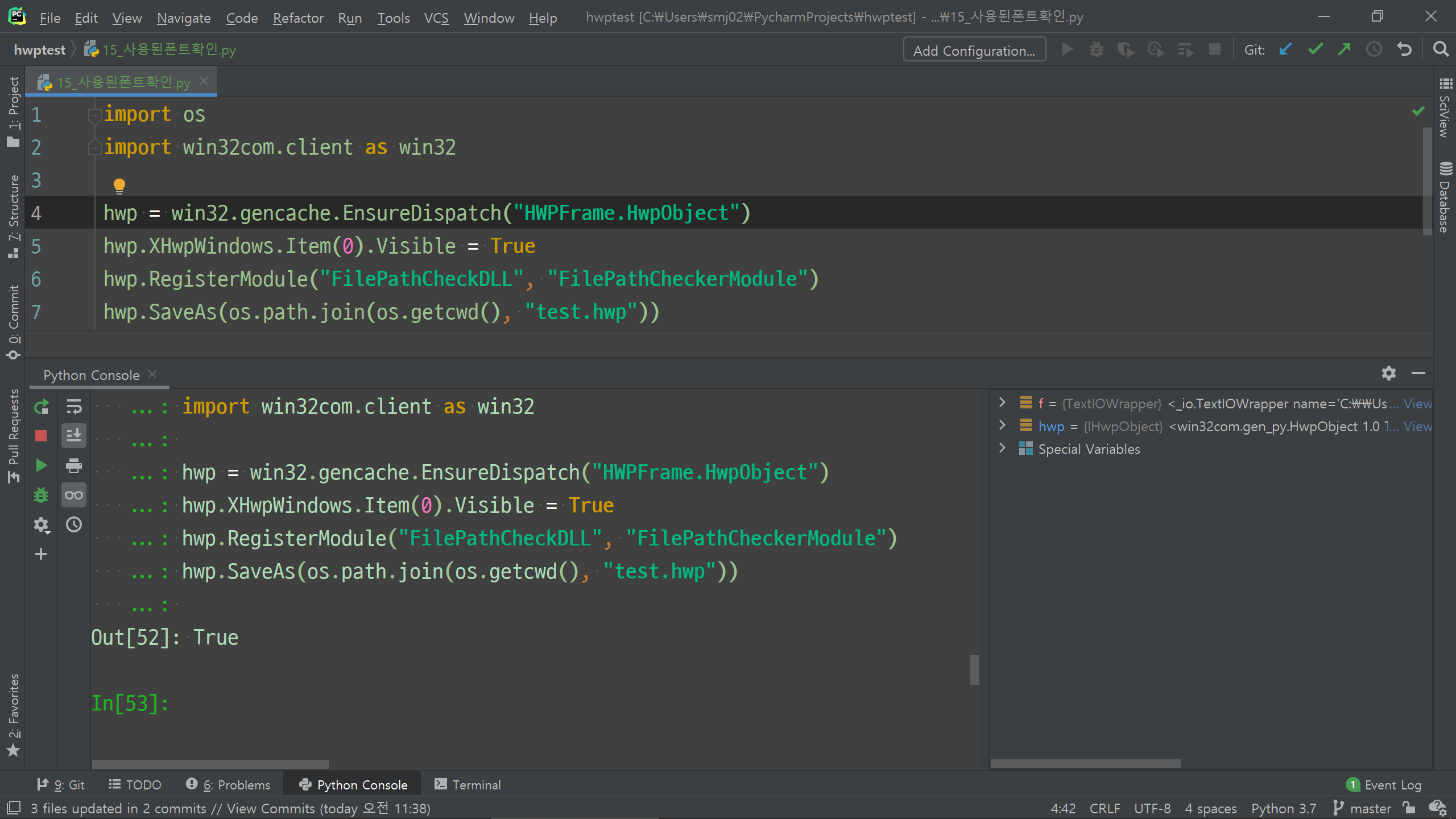Expand Special Variables node

pos(1002,449)
